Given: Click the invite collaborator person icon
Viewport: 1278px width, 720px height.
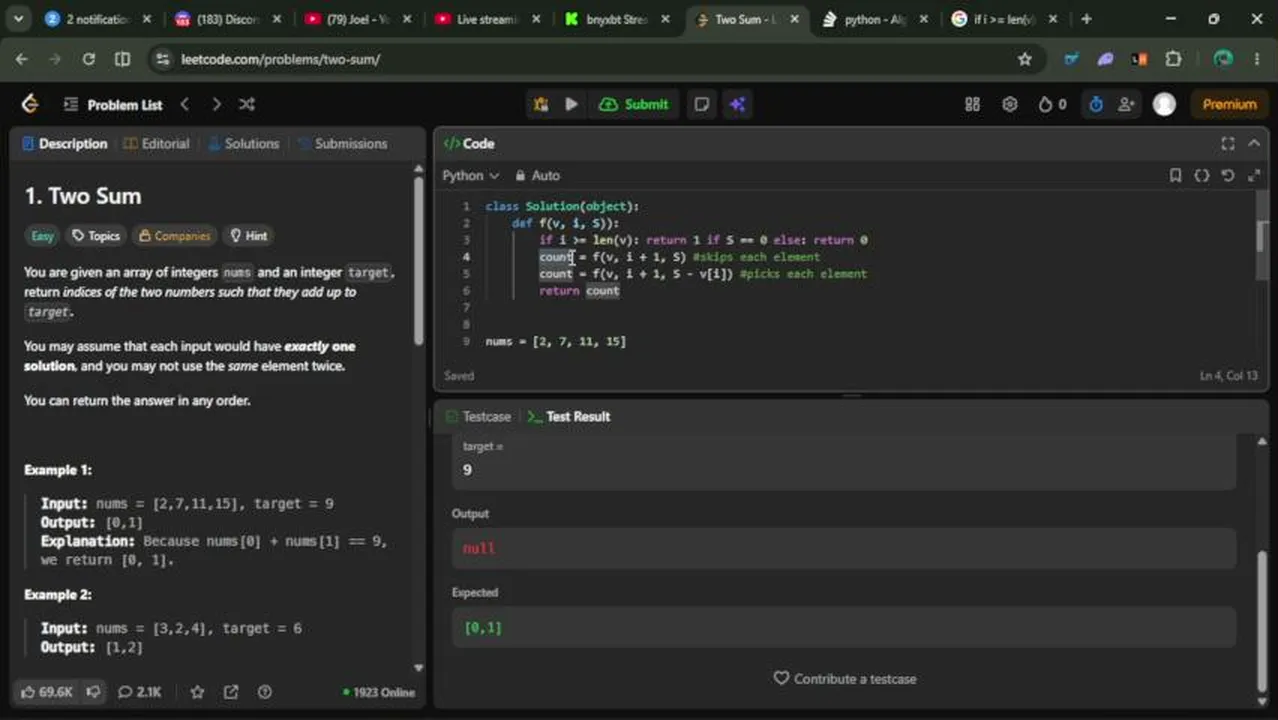Looking at the screenshot, I should [1127, 104].
